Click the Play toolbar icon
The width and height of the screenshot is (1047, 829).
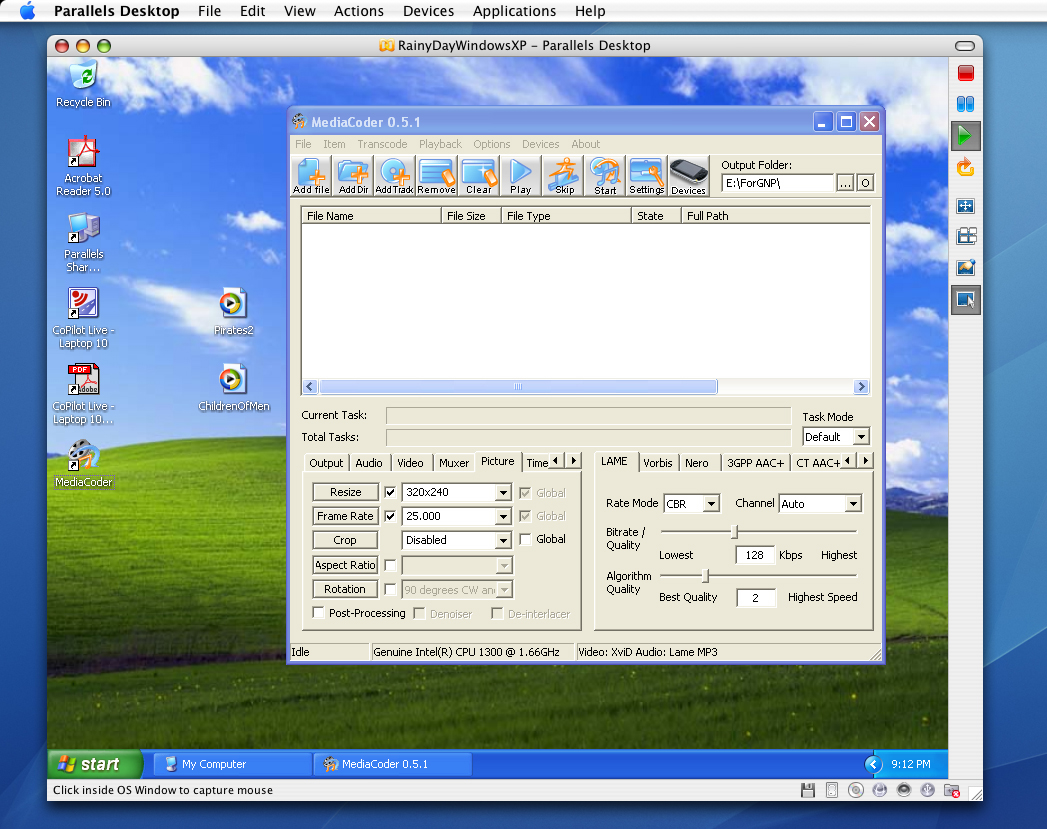click(520, 176)
